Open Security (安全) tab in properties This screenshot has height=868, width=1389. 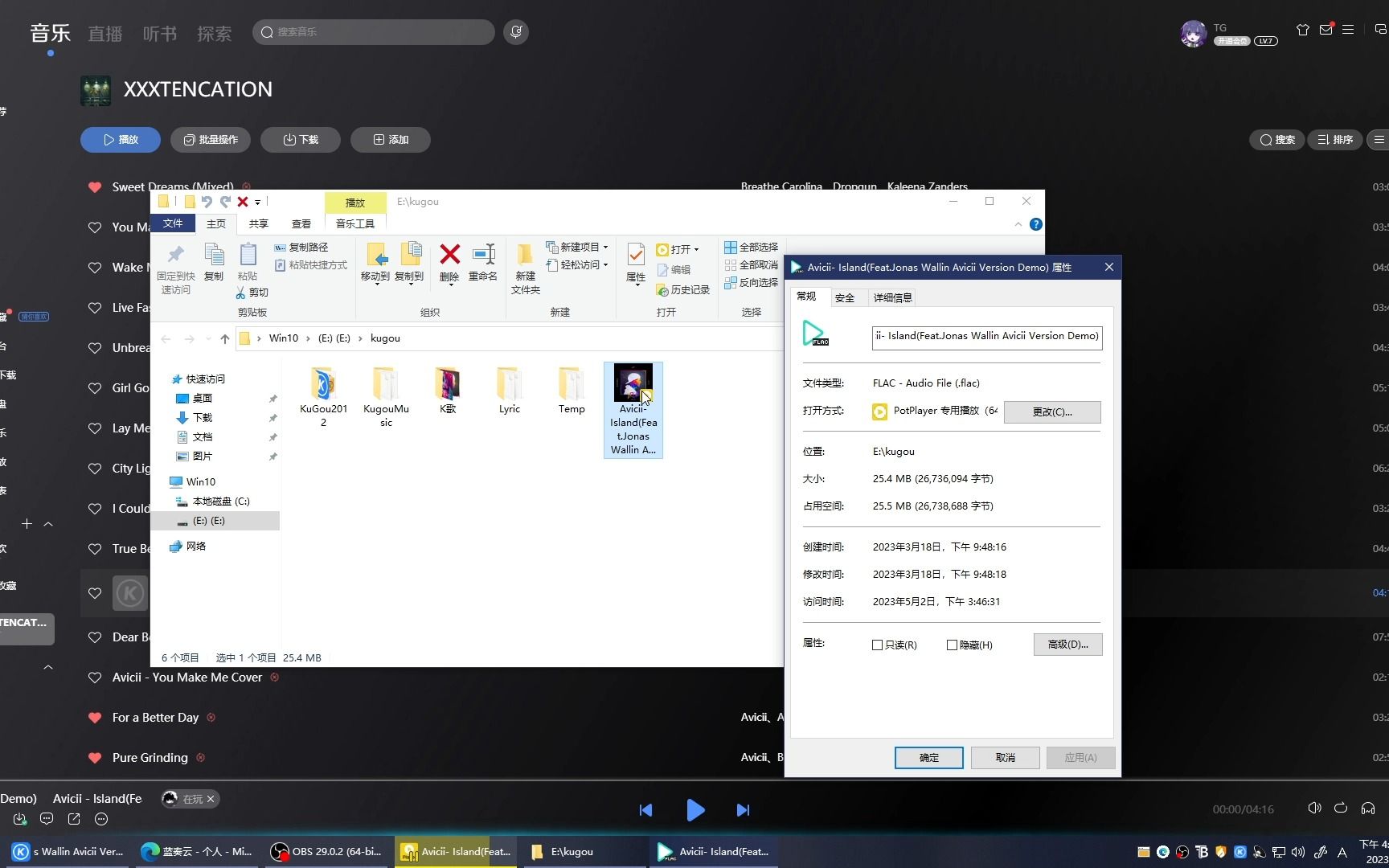[845, 298]
